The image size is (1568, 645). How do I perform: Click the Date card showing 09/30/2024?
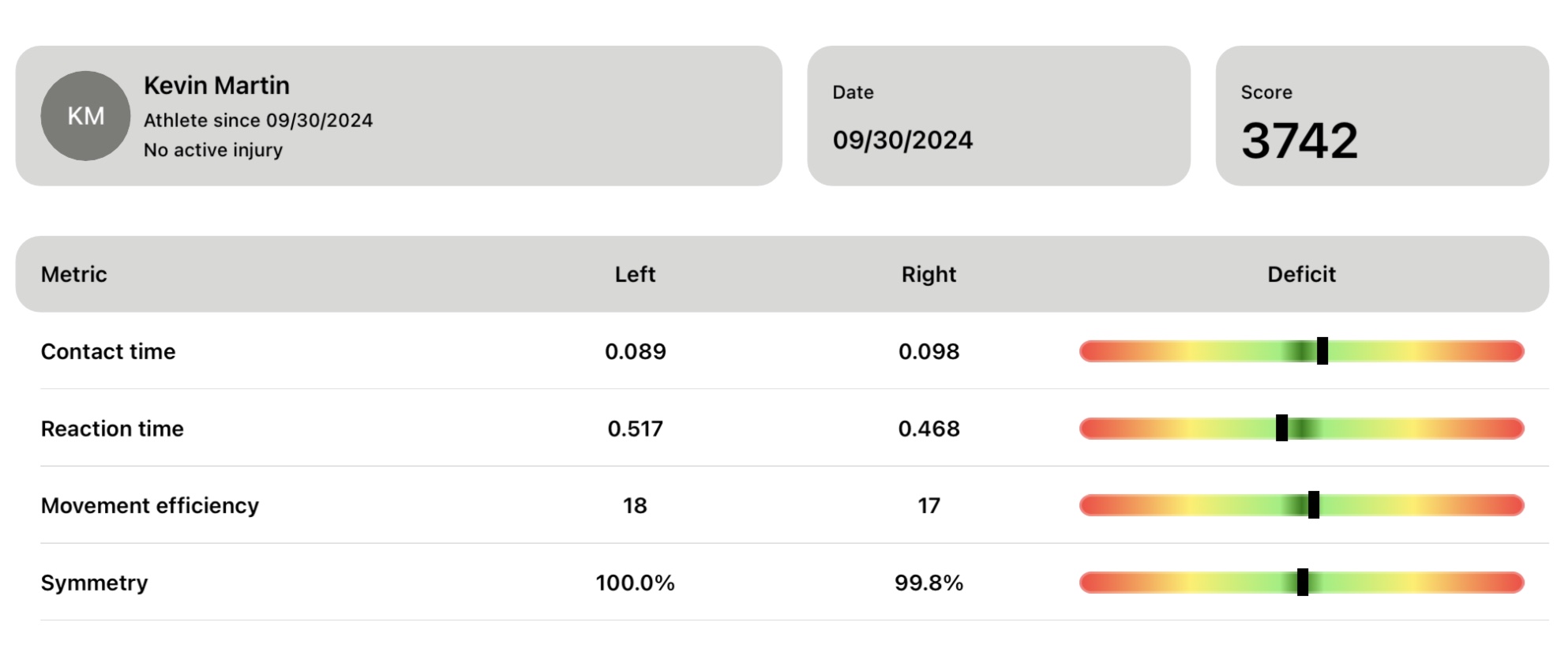pos(998,116)
